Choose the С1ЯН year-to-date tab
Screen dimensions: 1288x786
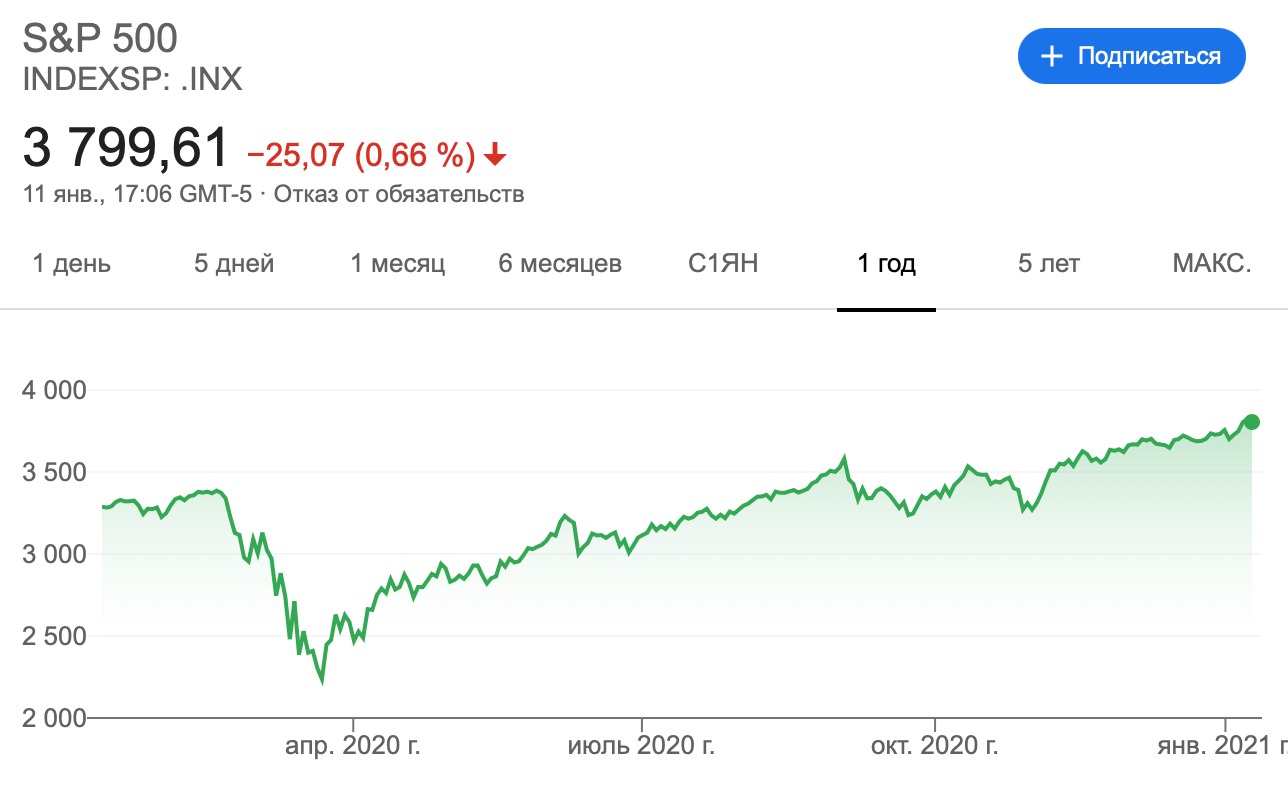click(x=724, y=264)
